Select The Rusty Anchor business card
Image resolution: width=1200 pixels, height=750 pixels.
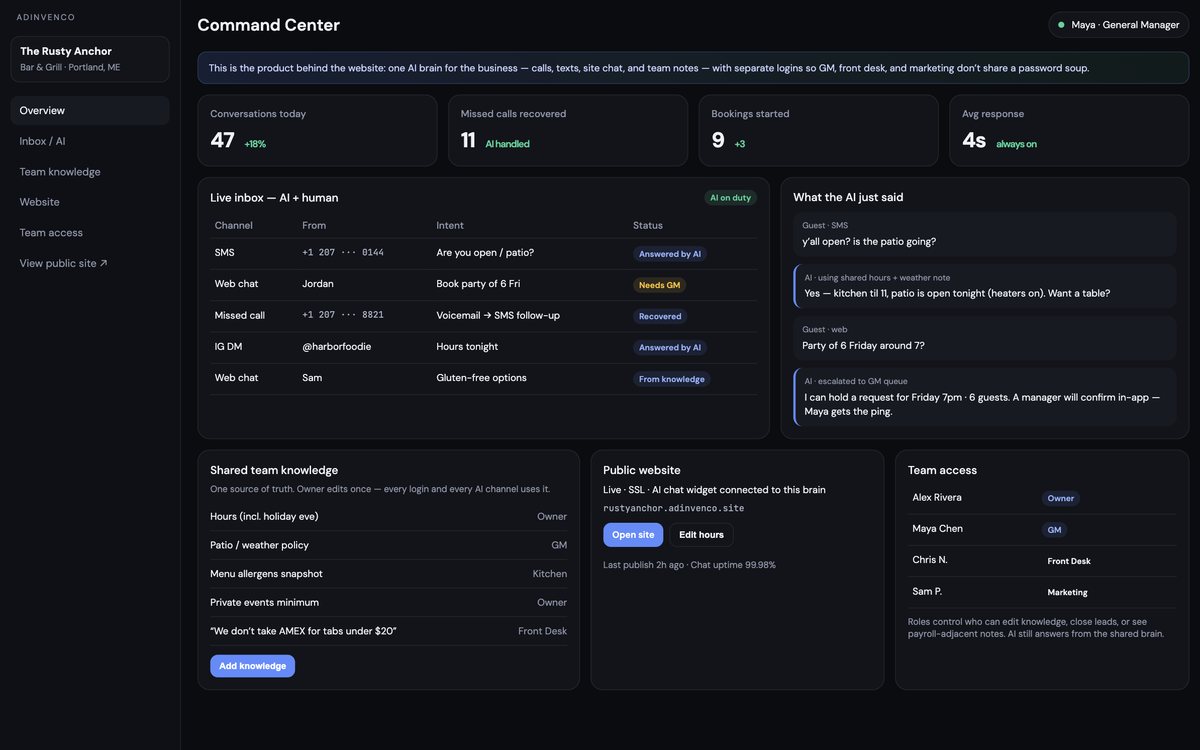pos(90,59)
